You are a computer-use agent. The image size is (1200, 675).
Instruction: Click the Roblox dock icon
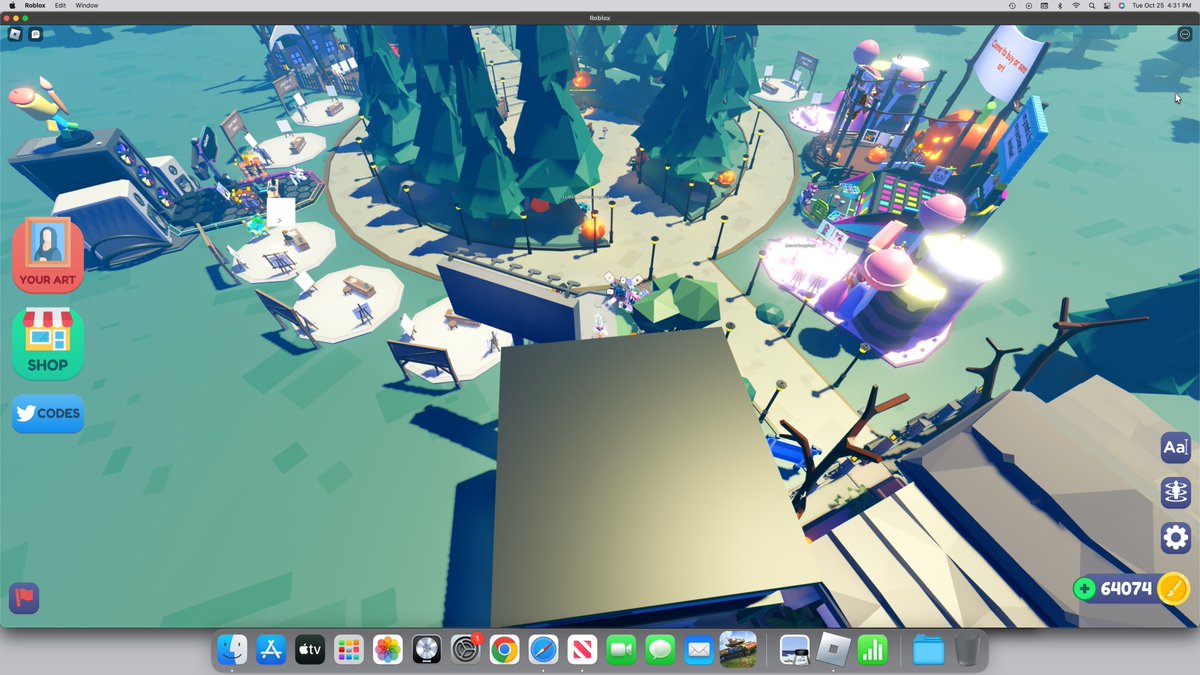pyautogui.click(x=834, y=650)
